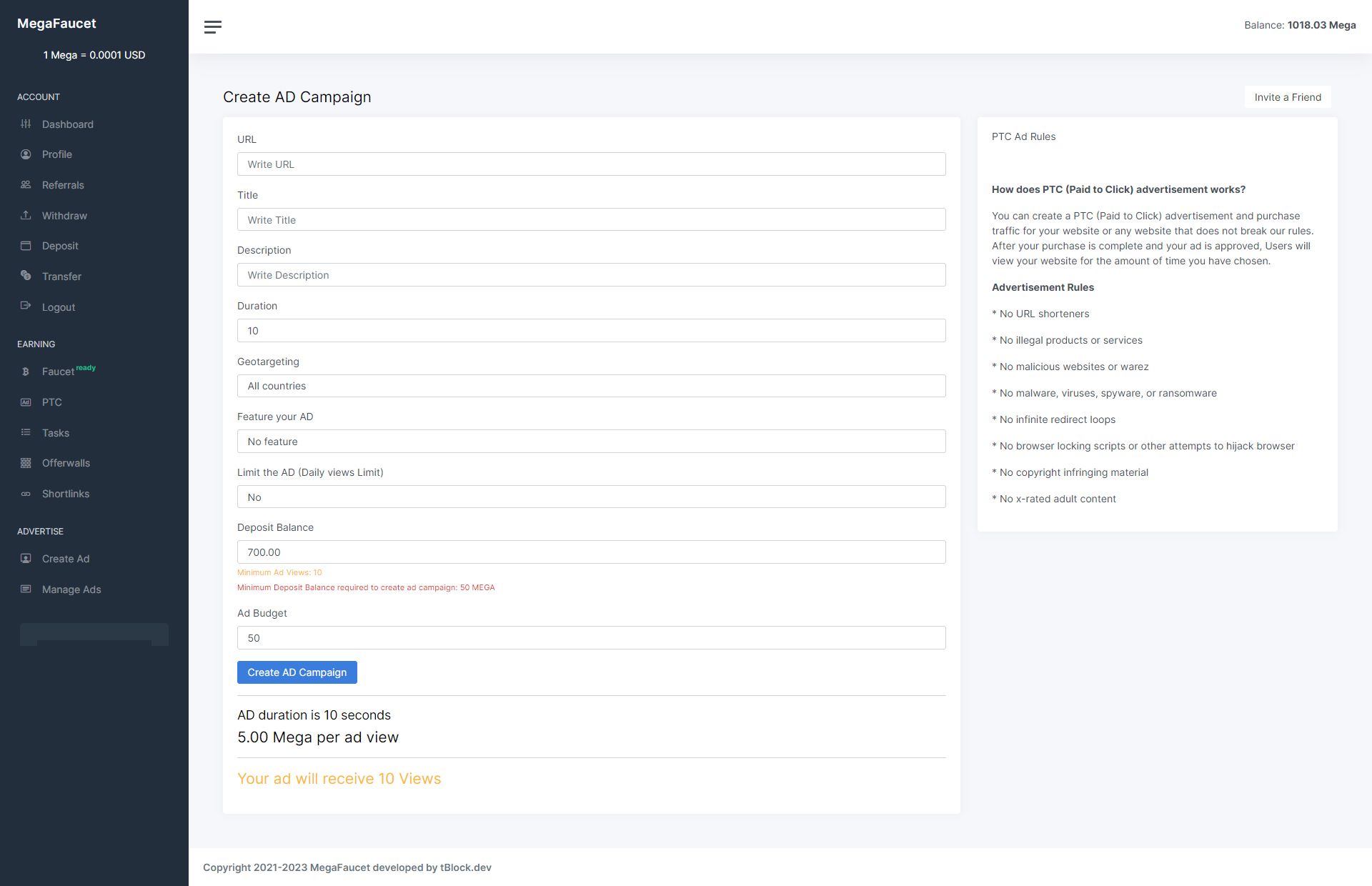Expand the Feature your AD dropdown

click(591, 441)
